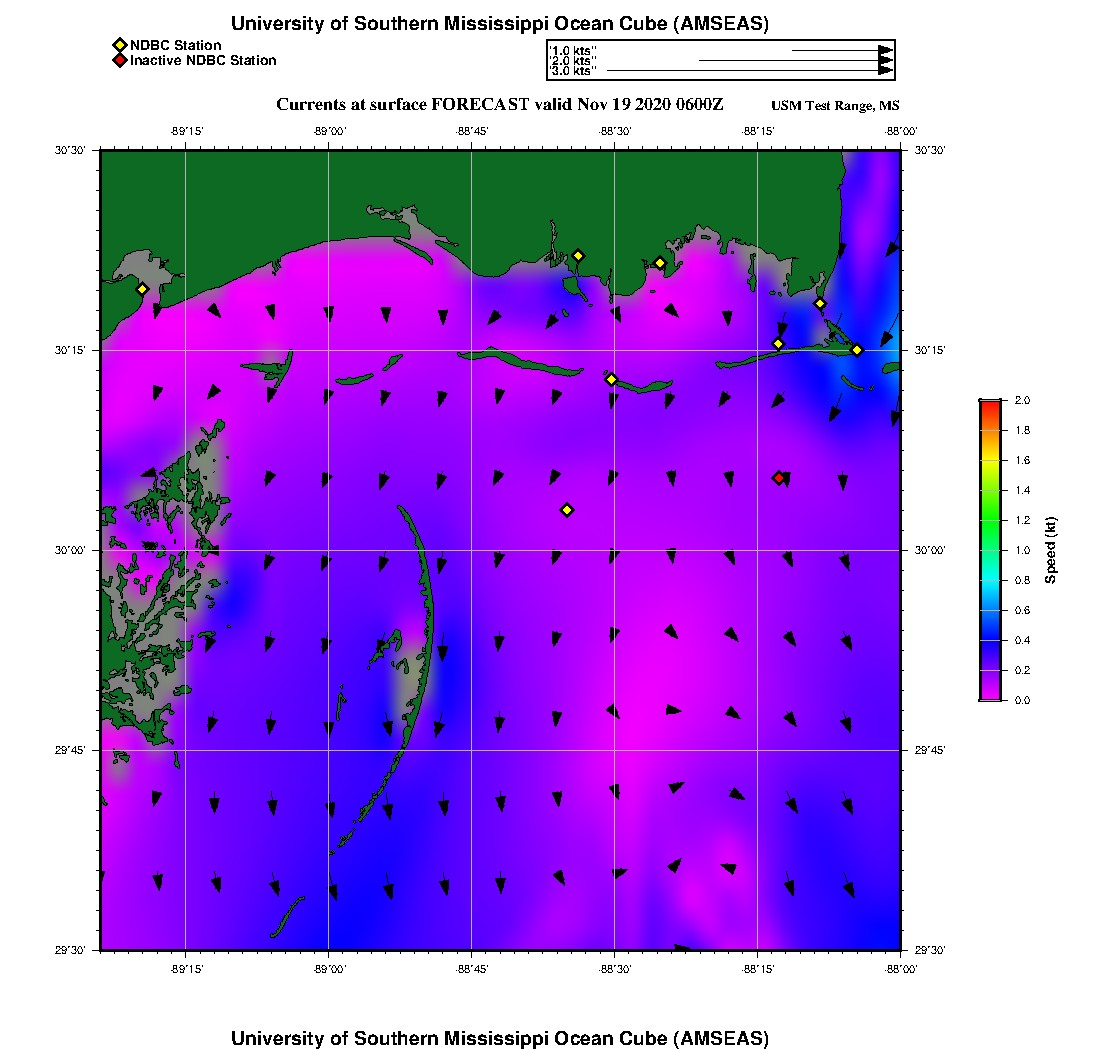The height and width of the screenshot is (1050, 1100).
Task: Click the magenta bottom of the speed color bar
Action: click(x=989, y=695)
